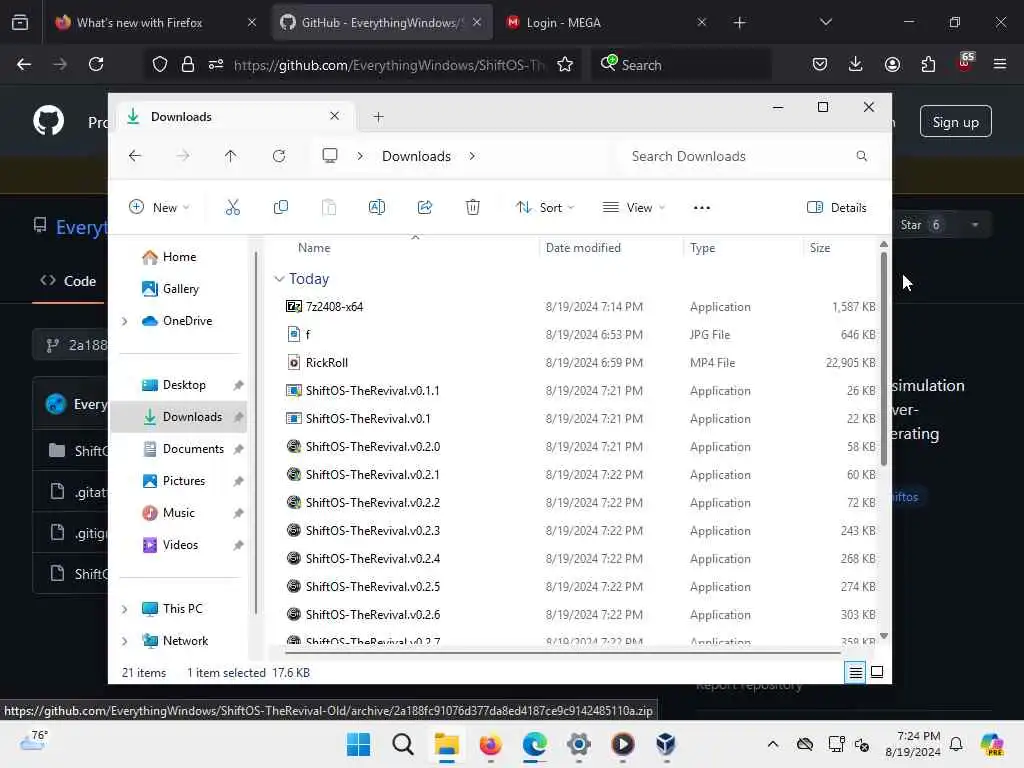Click the Share icon in Explorer toolbar

click(x=425, y=208)
